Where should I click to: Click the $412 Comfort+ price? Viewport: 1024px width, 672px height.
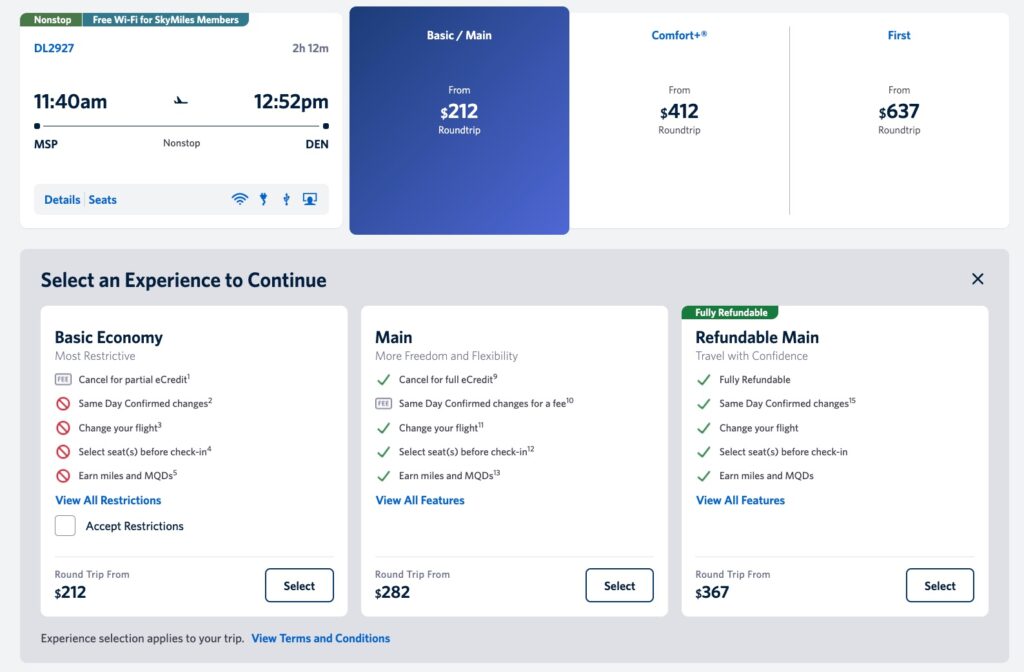pyautogui.click(x=679, y=112)
